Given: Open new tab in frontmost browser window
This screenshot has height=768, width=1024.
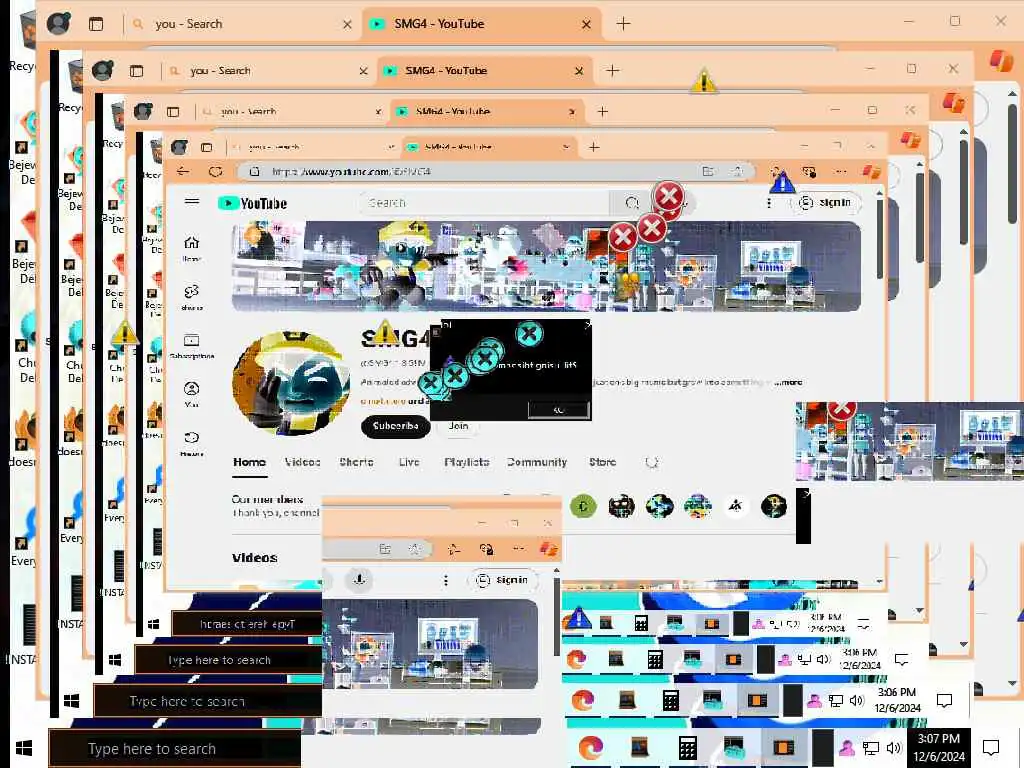Looking at the screenshot, I should [624, 24].
